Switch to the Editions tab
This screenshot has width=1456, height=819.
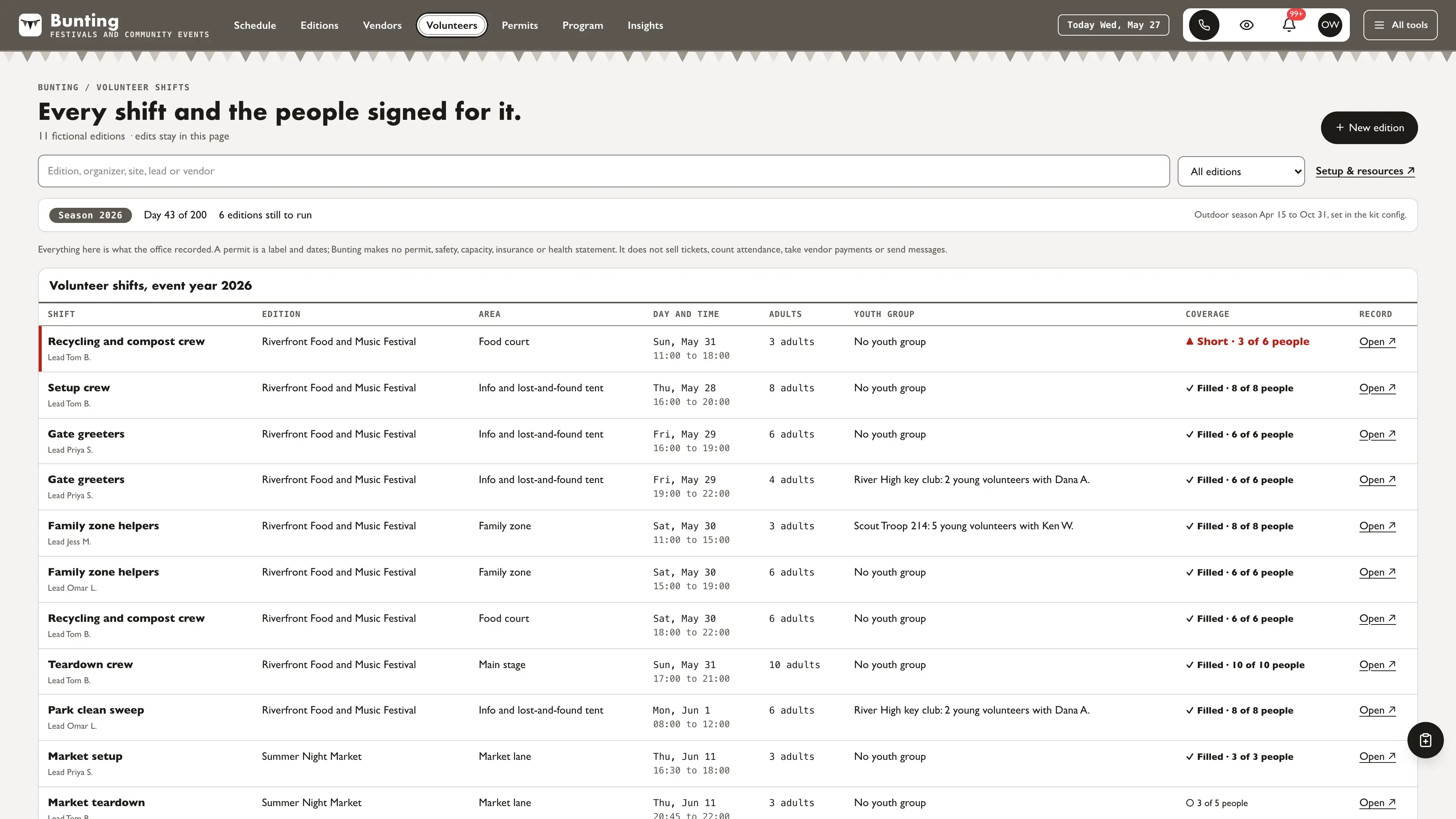click(x=319, y=25)
